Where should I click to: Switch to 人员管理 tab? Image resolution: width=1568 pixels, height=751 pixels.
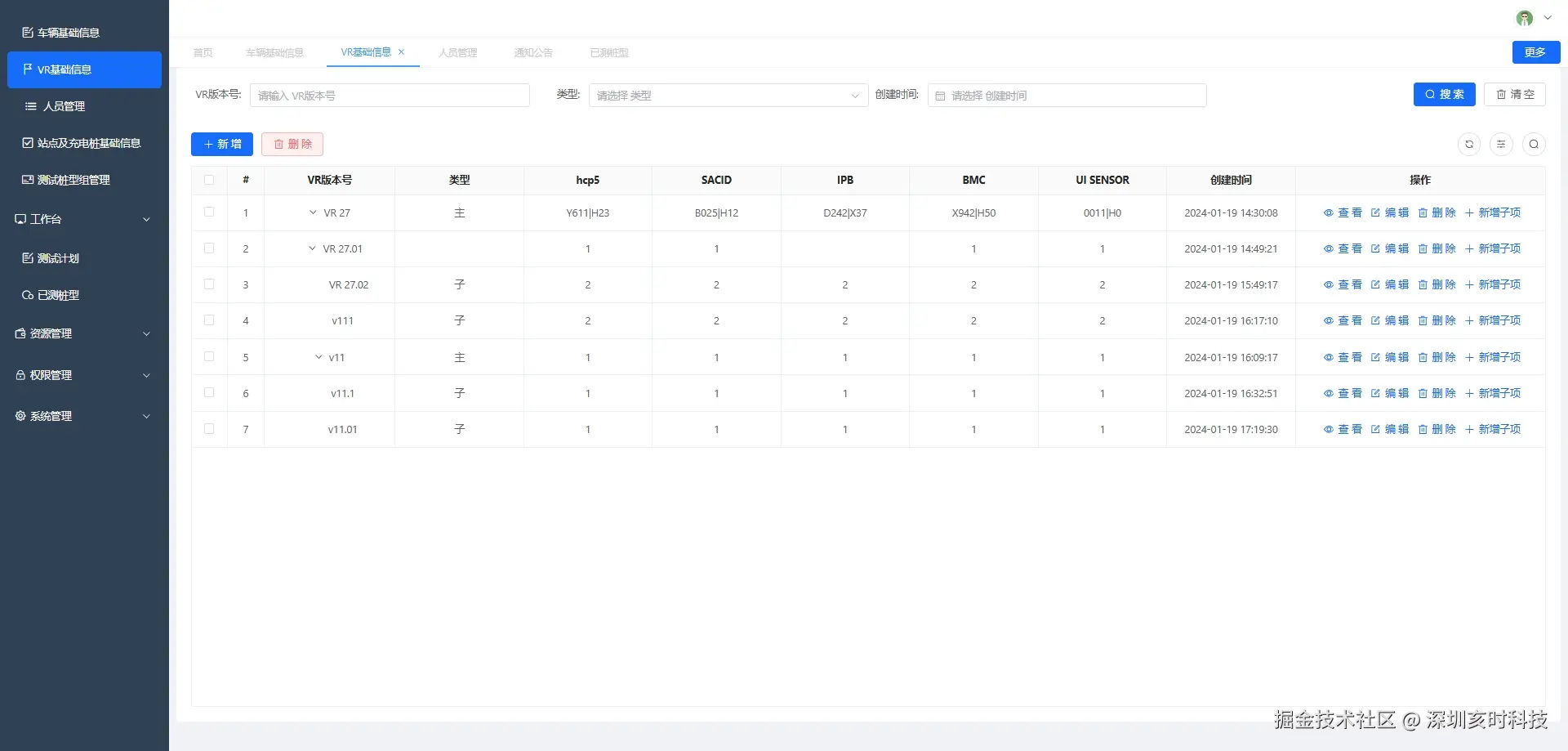(458, 52)
